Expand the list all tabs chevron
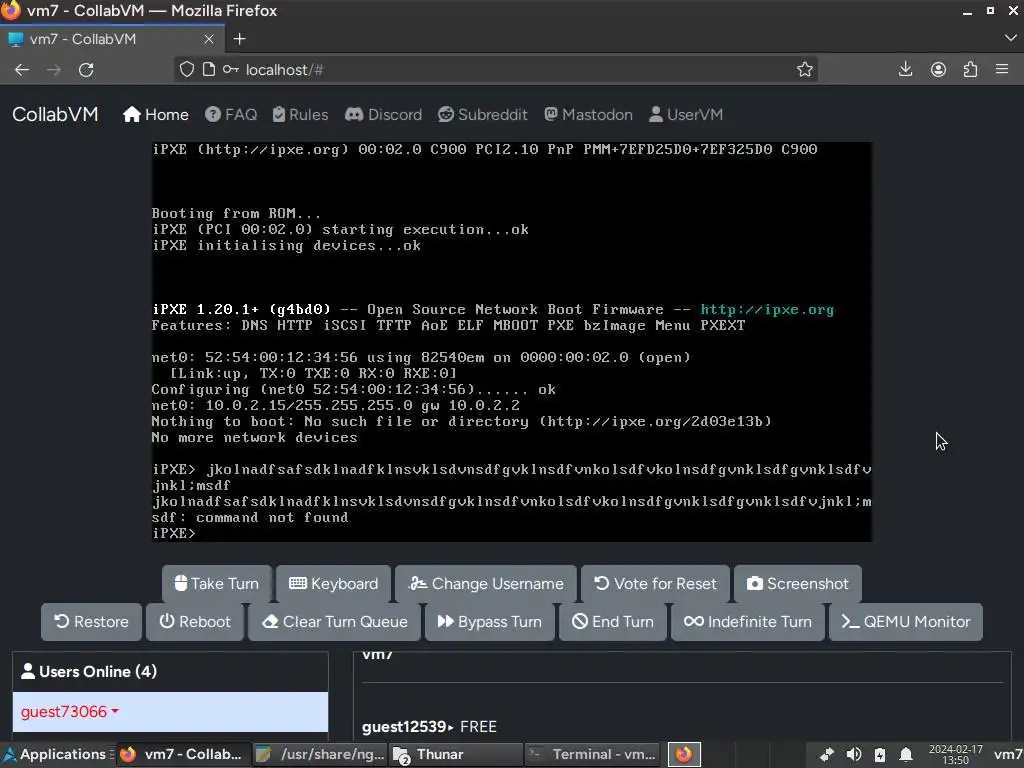This screenshot has width=1024, height=768. click(x=1010, y=39)
